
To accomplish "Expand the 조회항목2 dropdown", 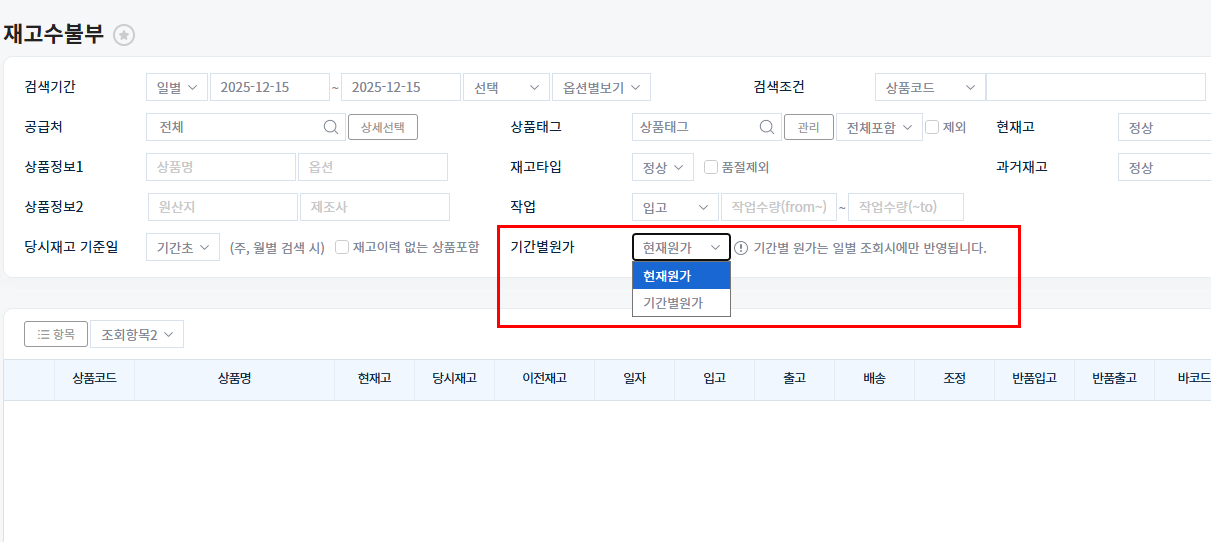I will tap(137, 334).
